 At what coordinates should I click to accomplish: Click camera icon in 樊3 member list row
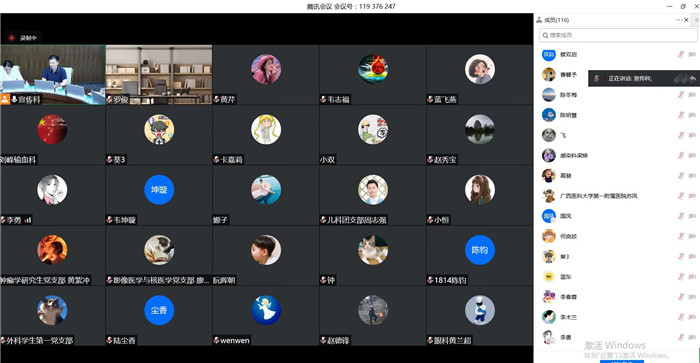(692, 256)
